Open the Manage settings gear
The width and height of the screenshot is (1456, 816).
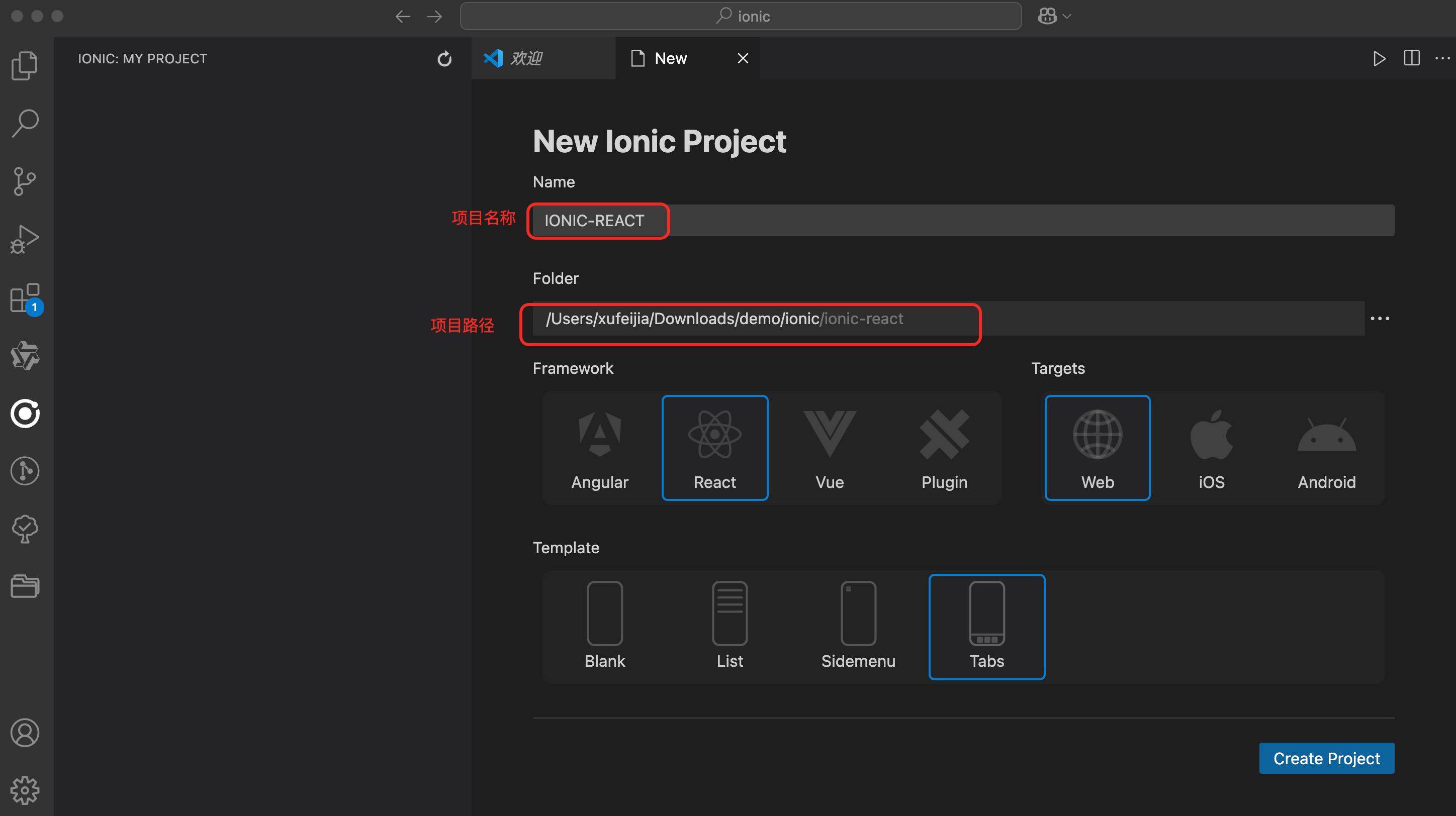point(25,789)
